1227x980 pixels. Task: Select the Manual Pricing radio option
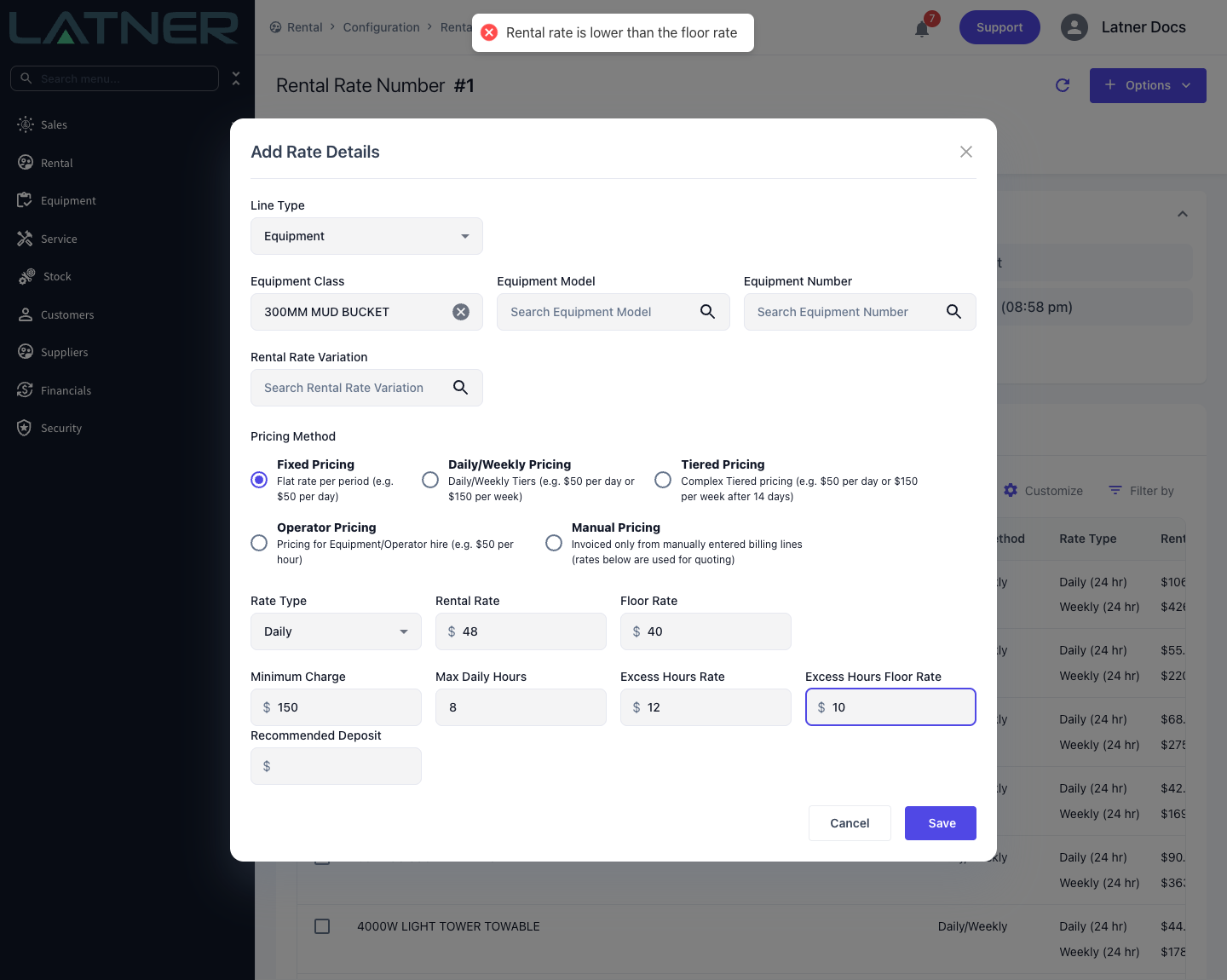point(554,543)
